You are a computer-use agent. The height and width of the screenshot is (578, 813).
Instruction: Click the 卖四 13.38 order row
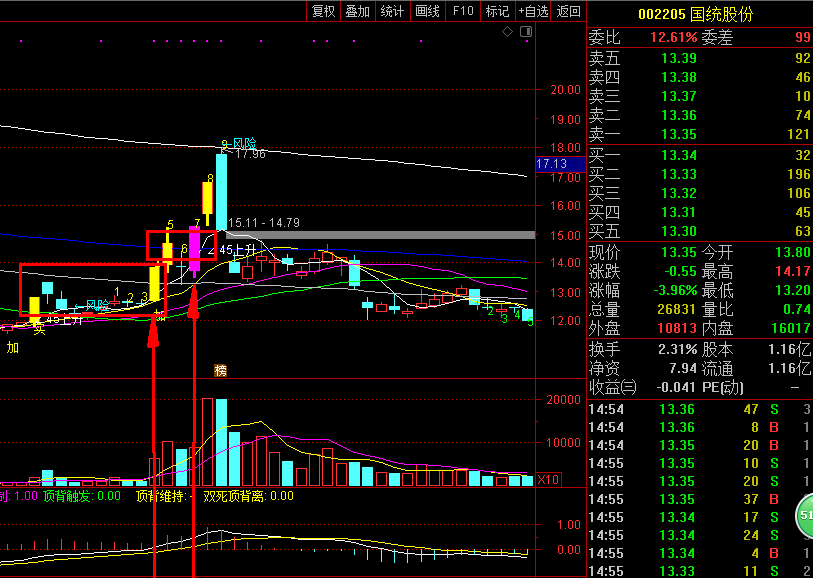pyautogui.click(x=699, y=77)
